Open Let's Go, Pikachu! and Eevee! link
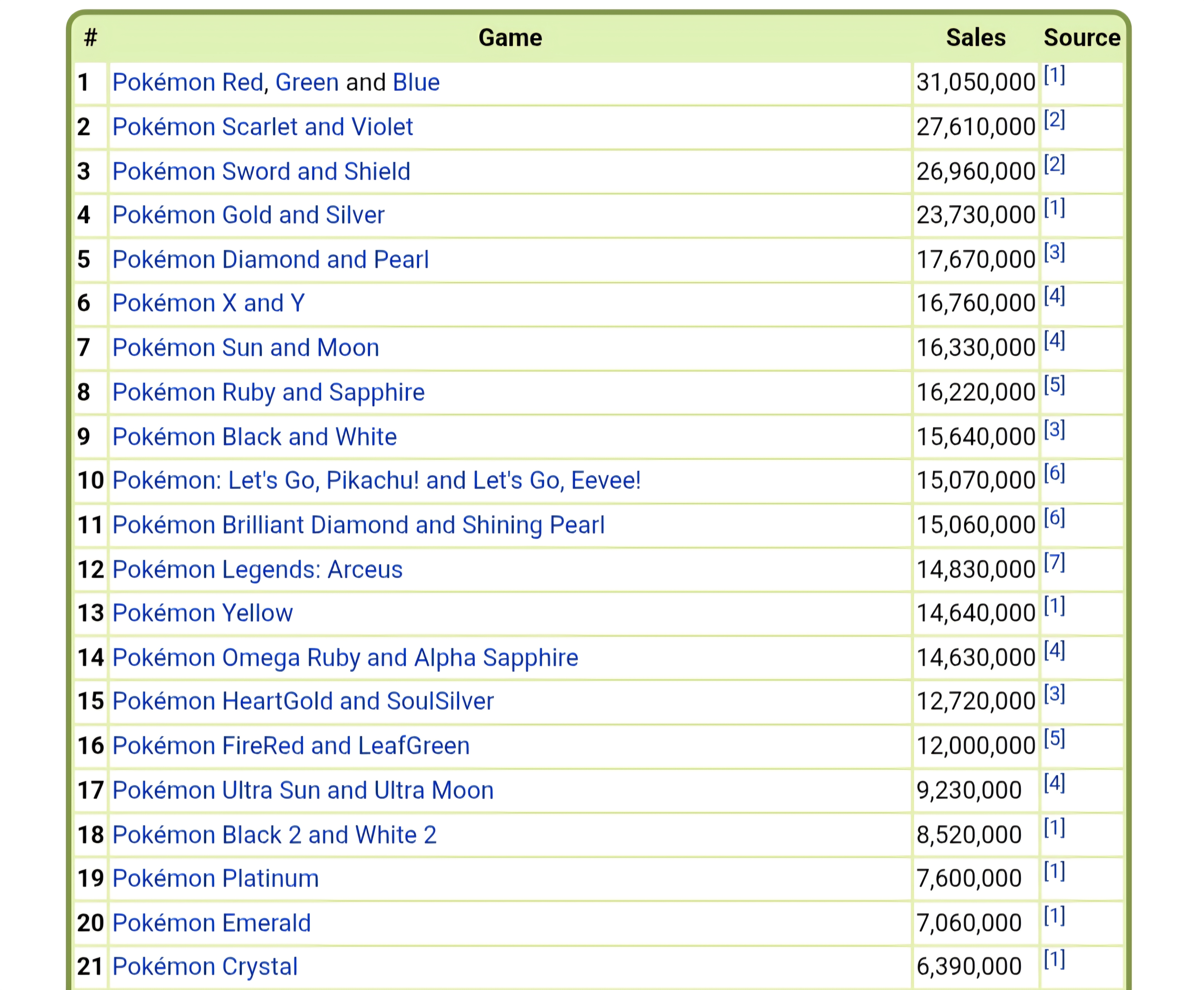1204x990 pixels. (x=376, y=480)
